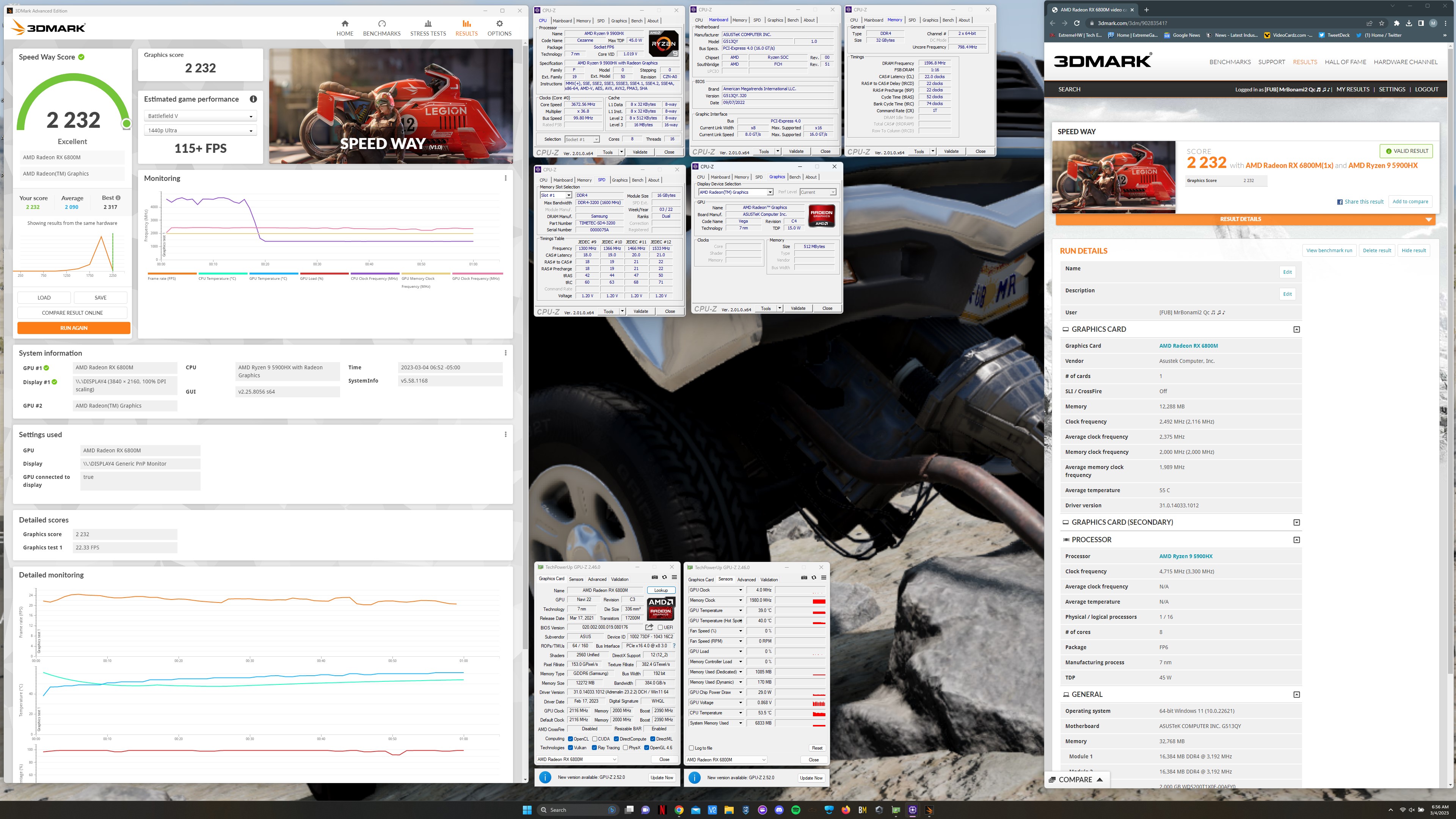Click Speed Way thumbnail on 3dmark.com result
This screenshot has height=819, width=1456.
(1114, 177)
